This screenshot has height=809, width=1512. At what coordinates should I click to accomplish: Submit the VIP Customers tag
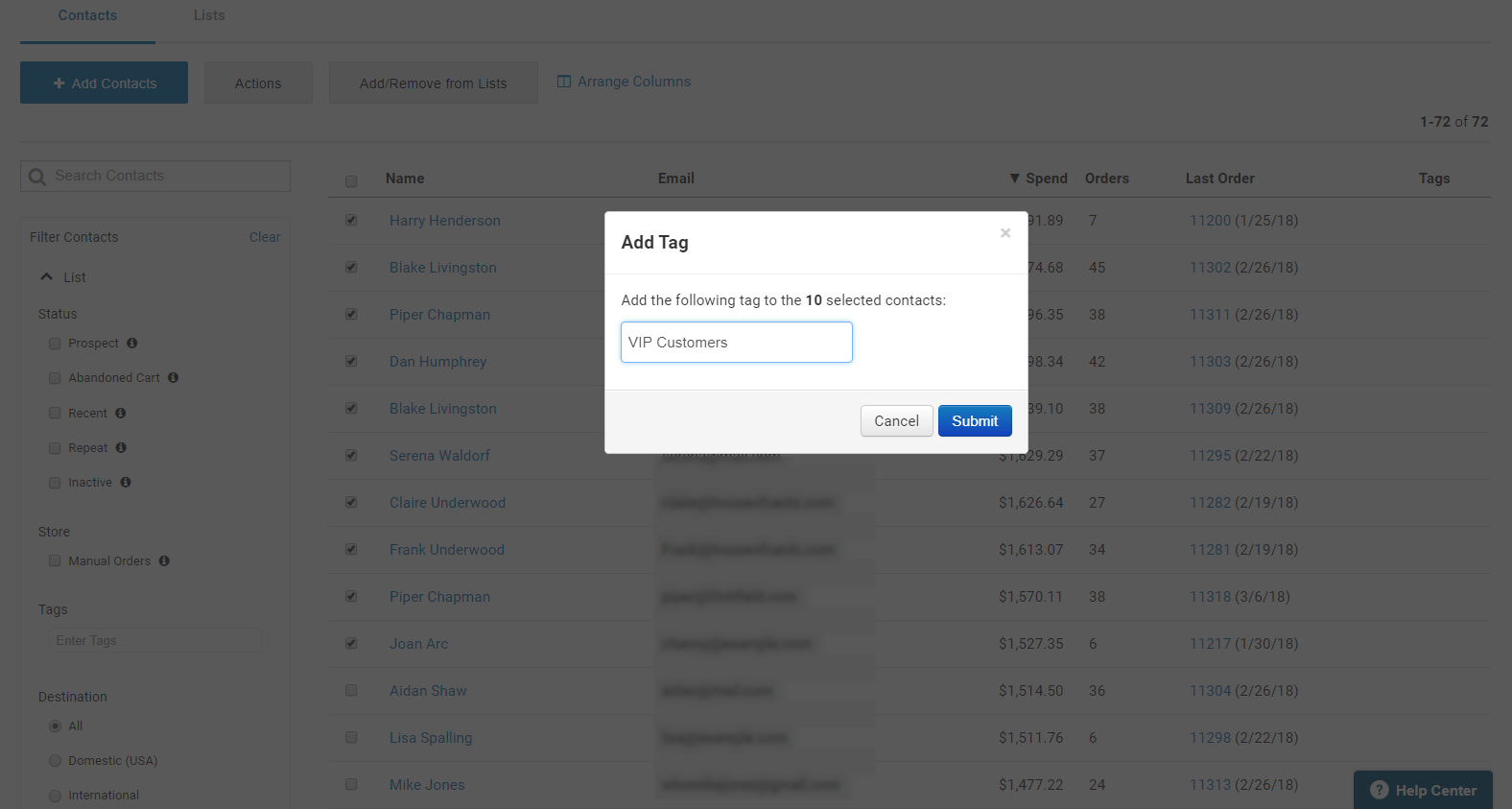[975, 421]
